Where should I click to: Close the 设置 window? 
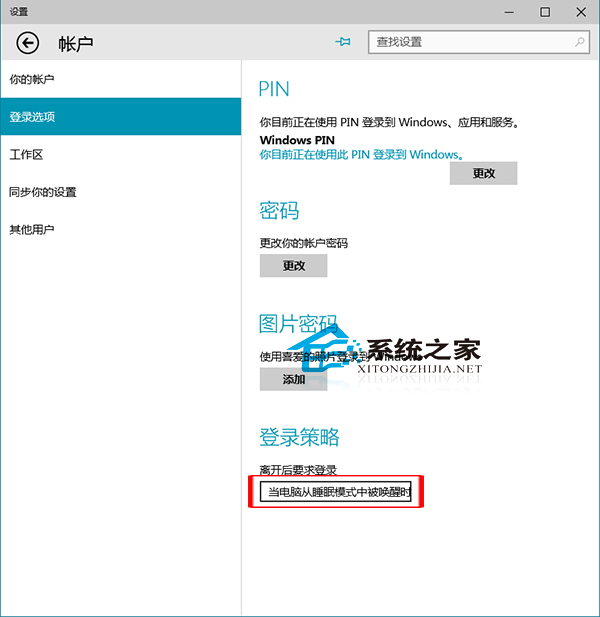click(x=581, y=12)
